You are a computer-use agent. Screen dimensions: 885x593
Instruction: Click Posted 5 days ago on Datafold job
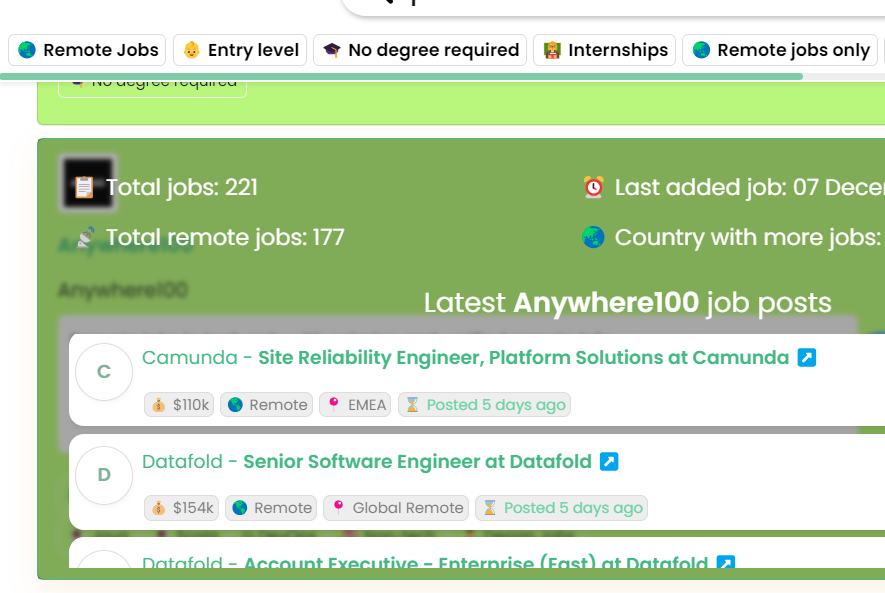coord(562,508)
